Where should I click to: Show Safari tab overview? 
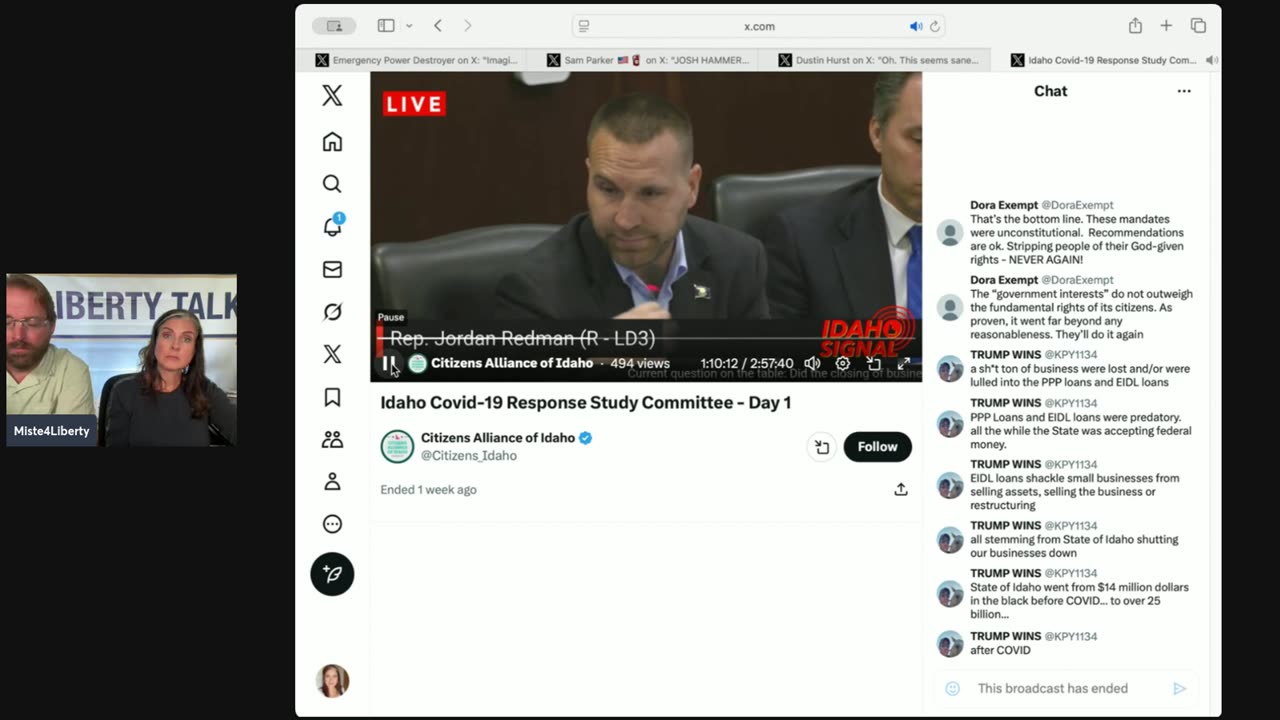[x=1198, y=26]
